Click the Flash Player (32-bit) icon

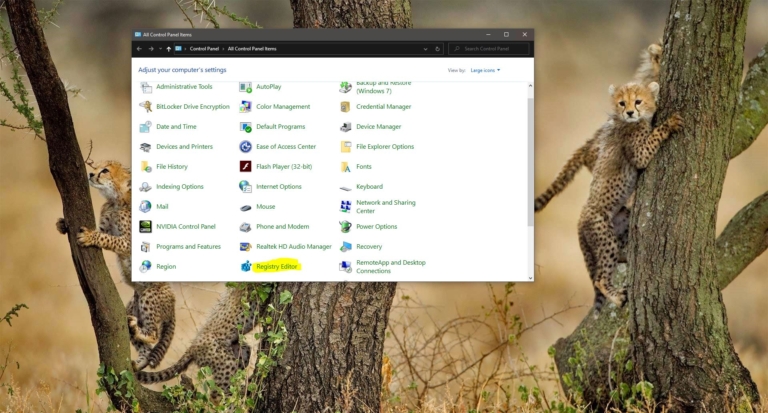pyautogui.click(x=245, y=167)
